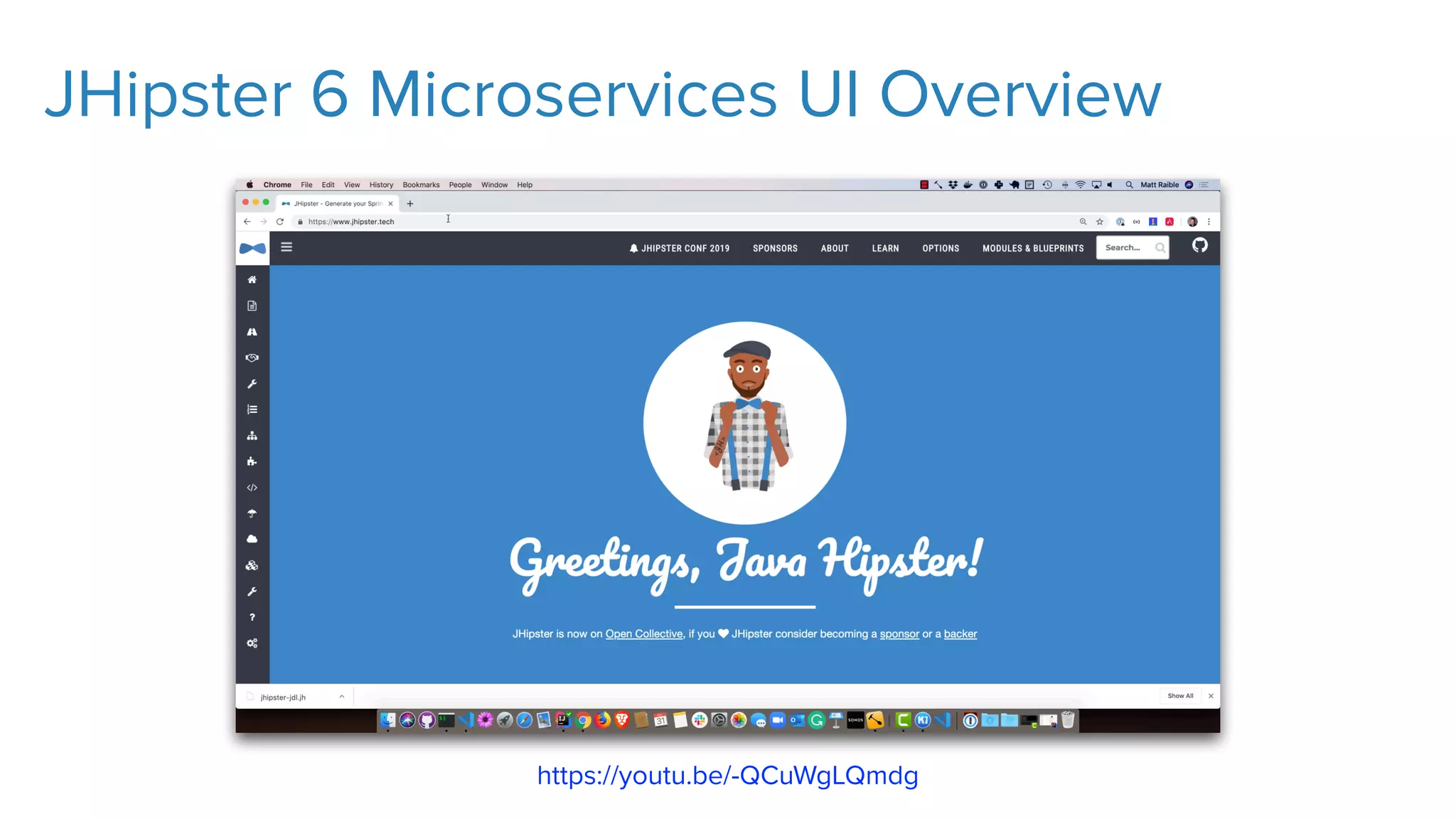Open the Learn nav item
1456x819 pixels.
(x=885, y=248)
